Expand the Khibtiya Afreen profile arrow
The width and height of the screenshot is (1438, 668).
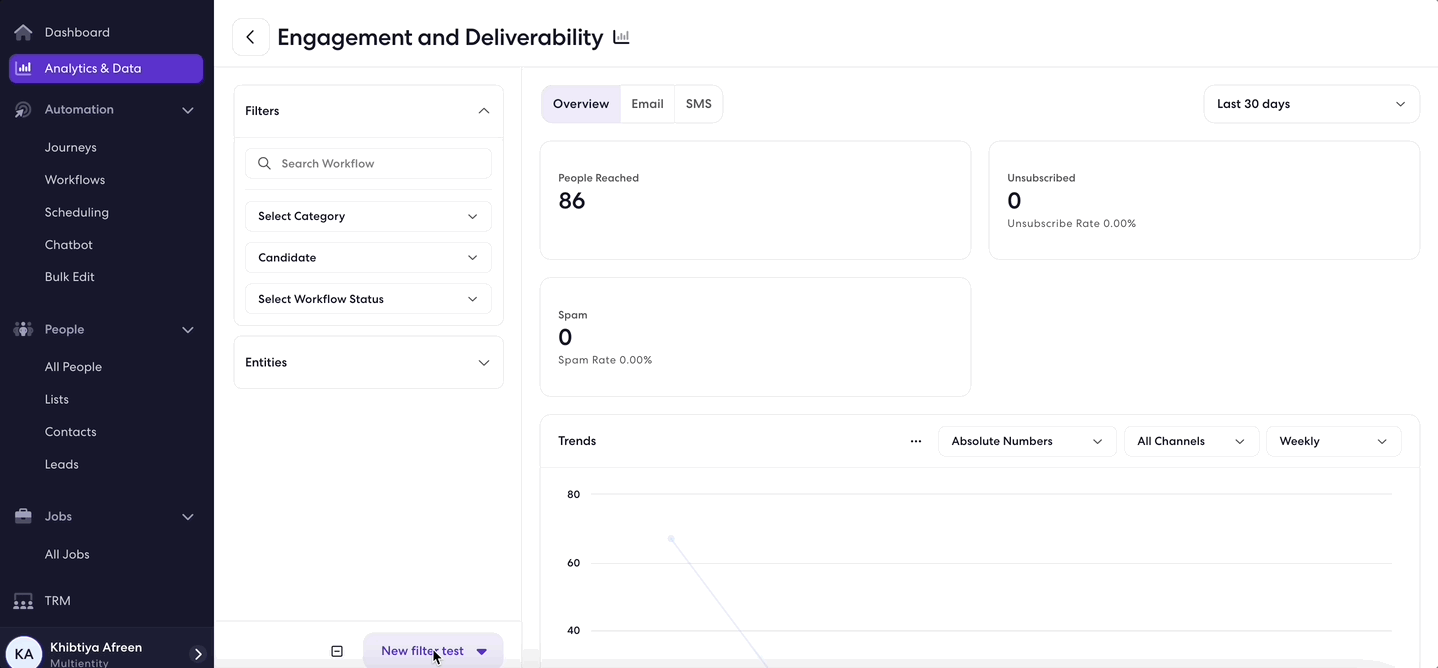click(x=198, y=654)
